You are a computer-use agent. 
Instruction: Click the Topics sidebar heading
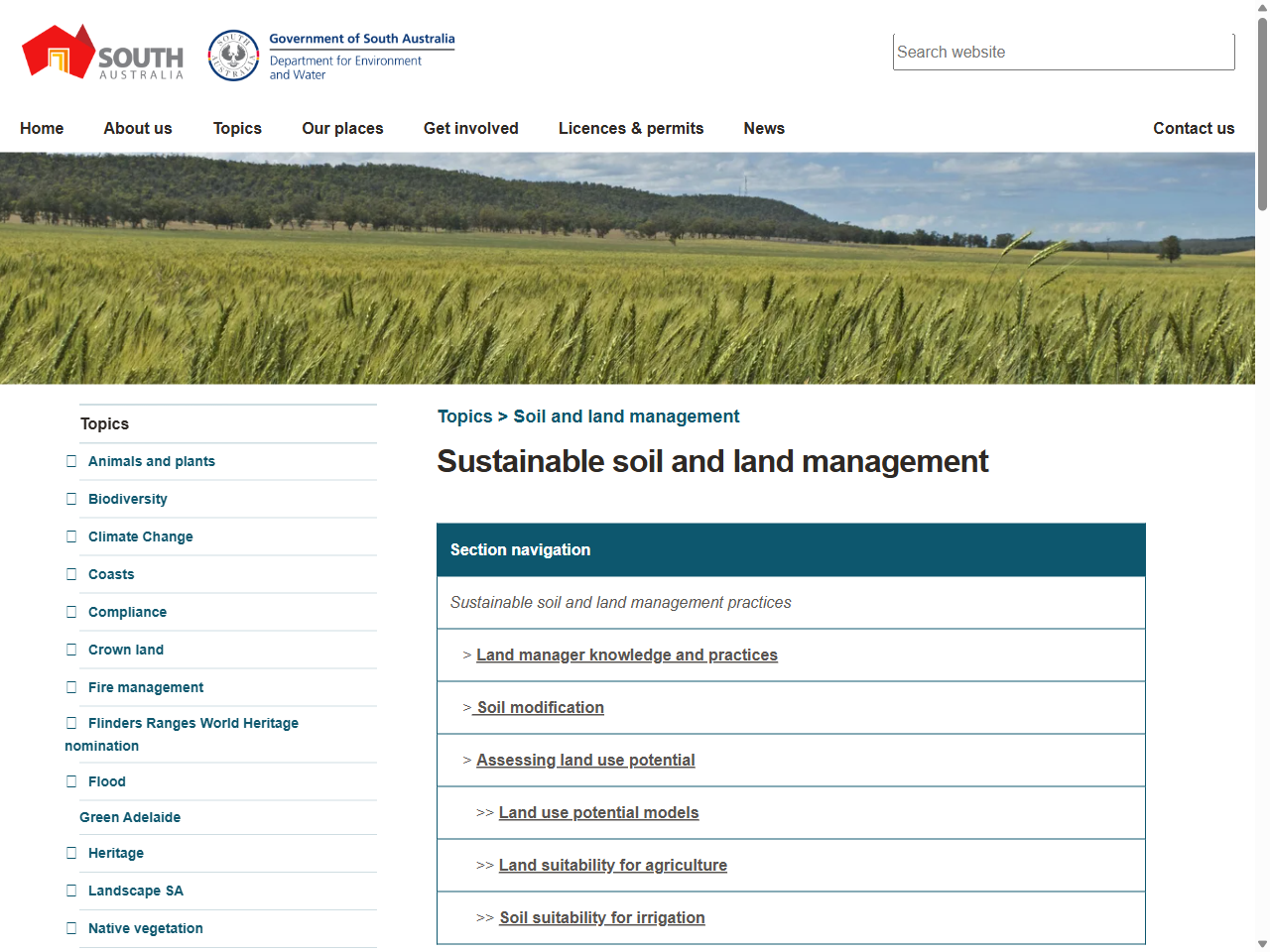pyautogui.click(x=104, y=423)
